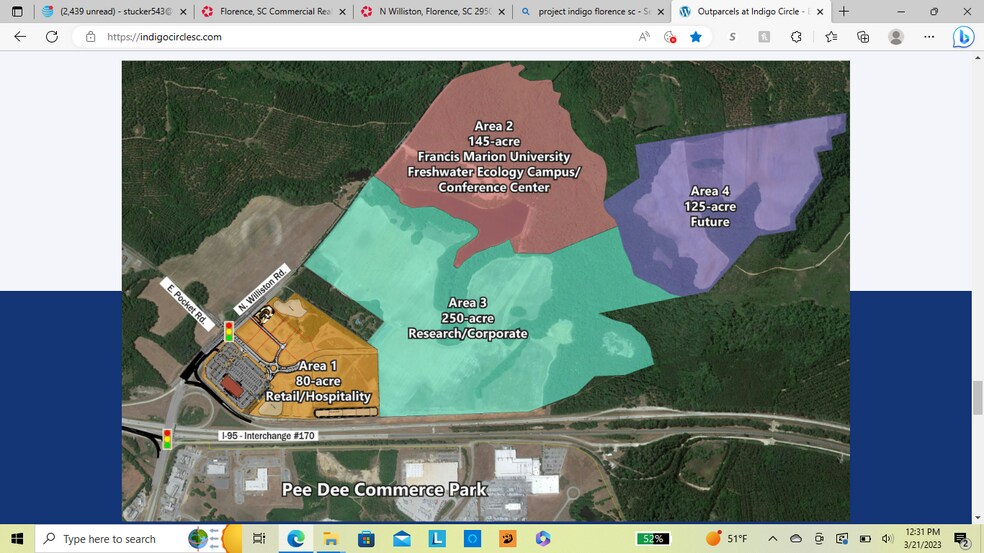Open the browser profile avatar
The width and height of the screenshot is (984, 553).
tap(896, 37)
